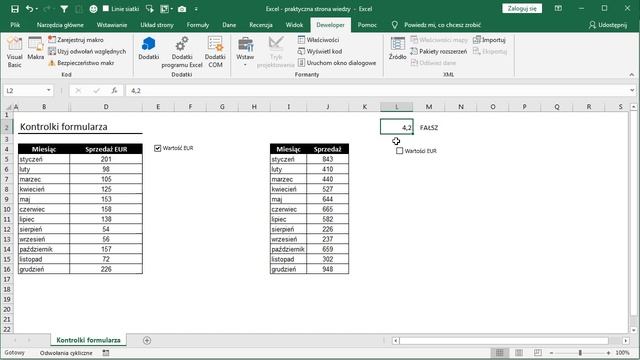
Task: Select cell with grudzień sales 948
Action: 328,269
